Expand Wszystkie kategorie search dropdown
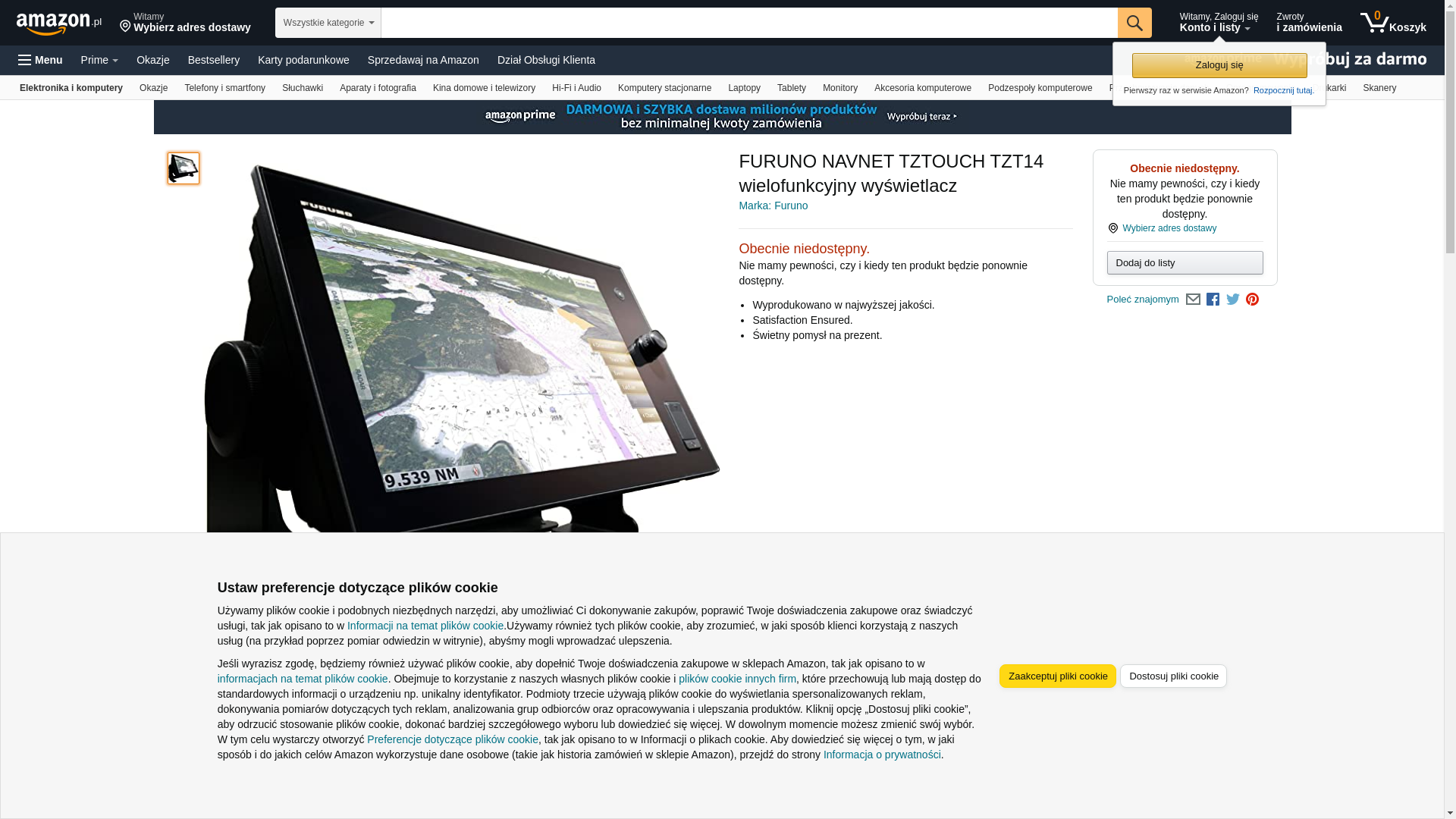Image resolution: width=1456 pixels, height=819 pixels. click(x=328, y=23)
